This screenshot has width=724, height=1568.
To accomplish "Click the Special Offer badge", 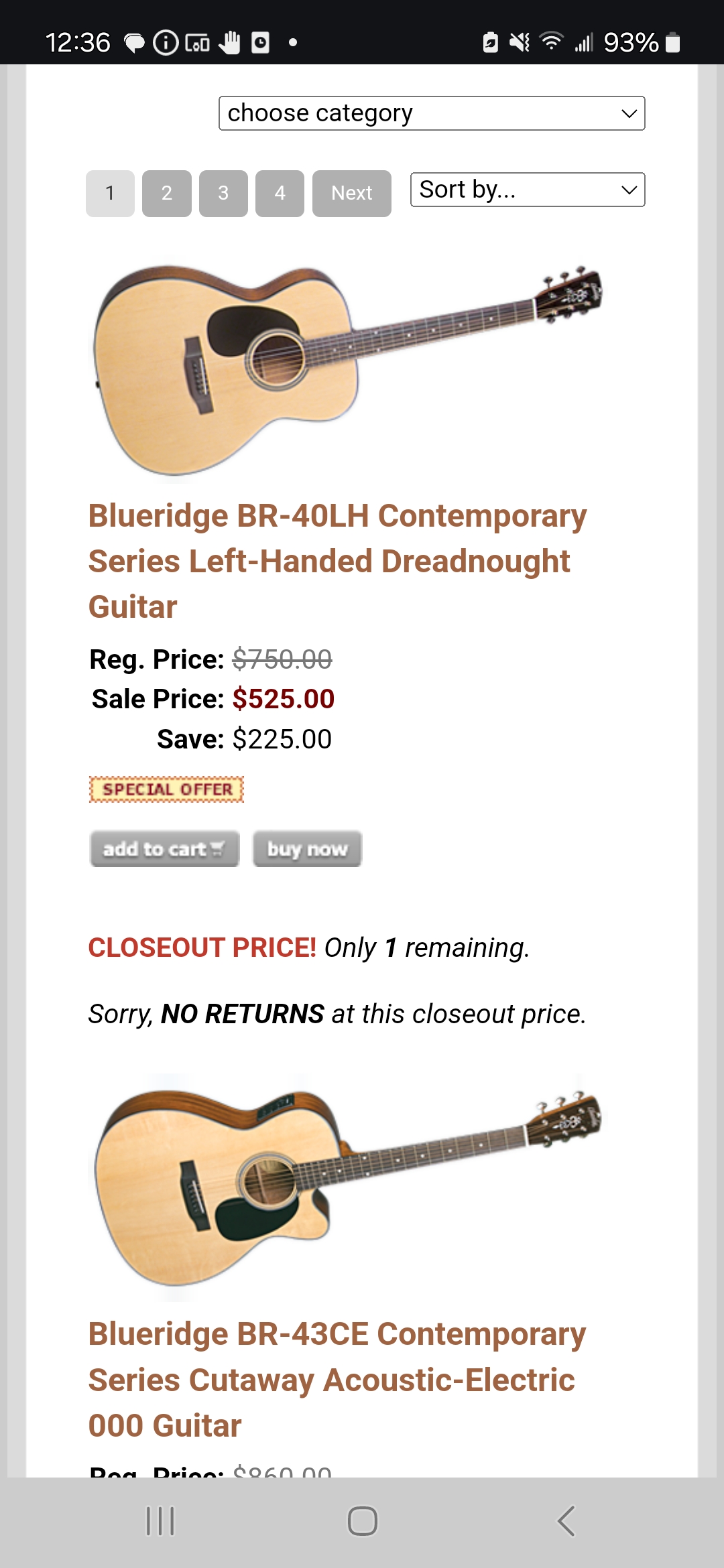I will tap(166, 789).
